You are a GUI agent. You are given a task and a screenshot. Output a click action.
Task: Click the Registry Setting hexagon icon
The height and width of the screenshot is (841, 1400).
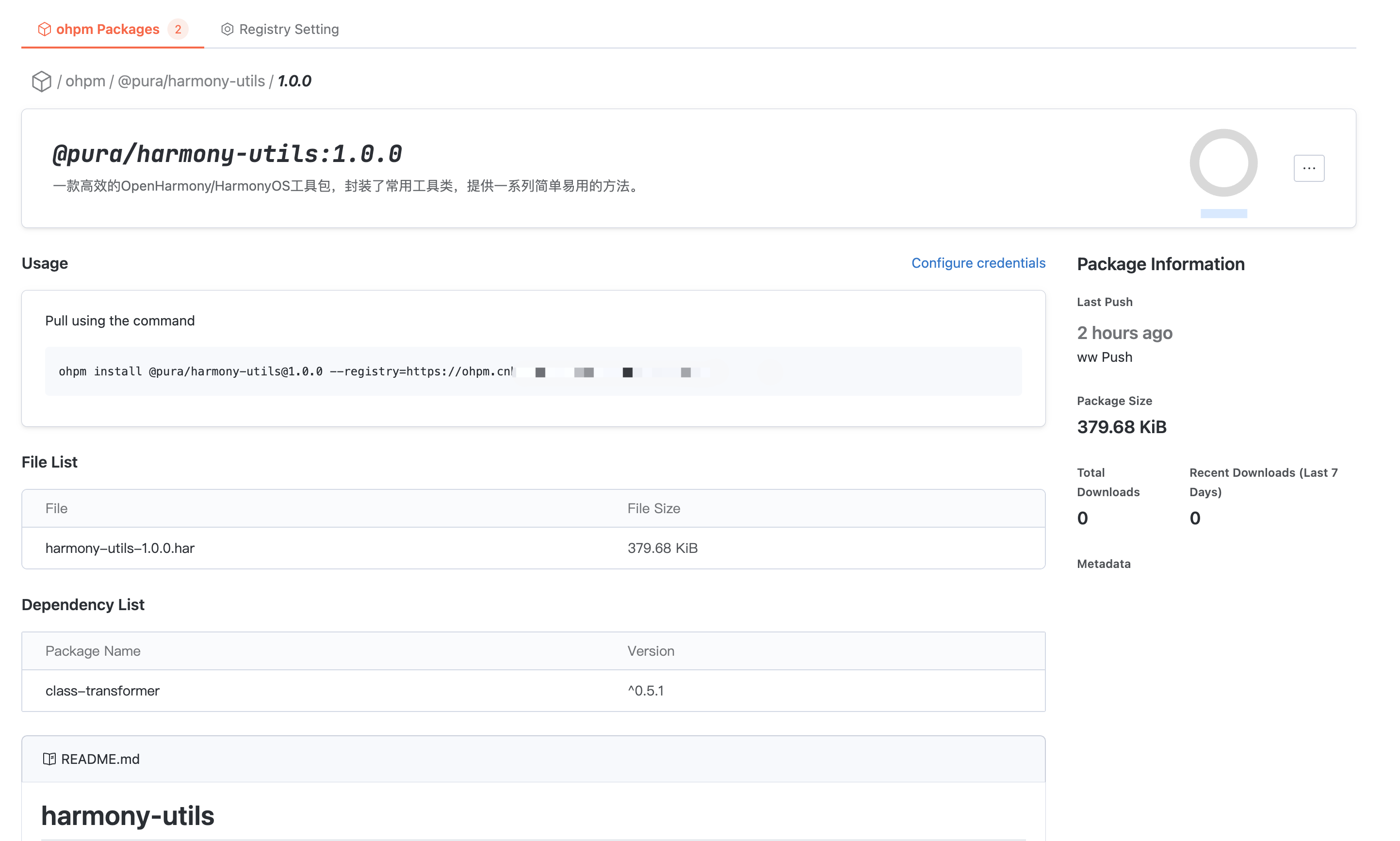(227, 29)
